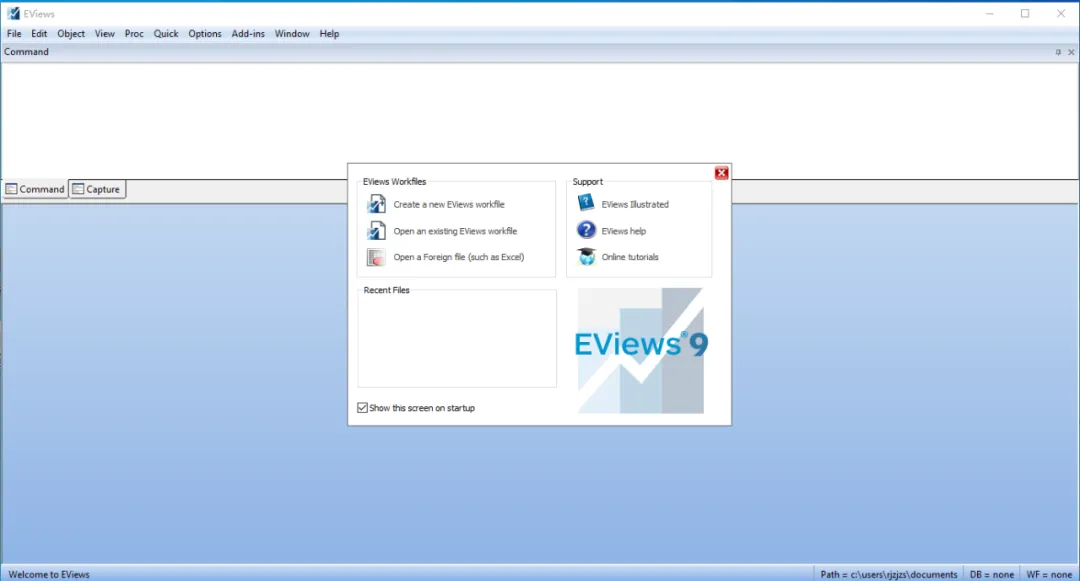Viewport: 1080px width, 581px height.
Task: Click inside the Command input area
Action: pyautogui.click(x=539, y=120)
